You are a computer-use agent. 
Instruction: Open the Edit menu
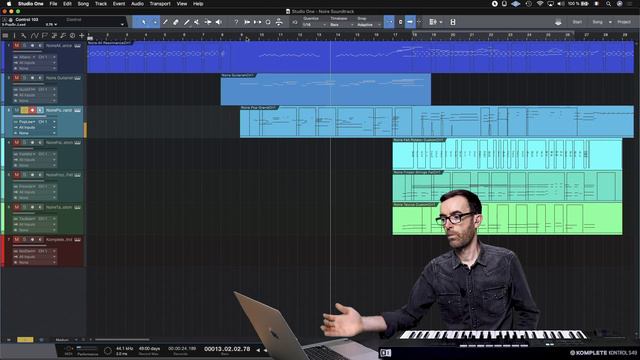tap(67, 4)
